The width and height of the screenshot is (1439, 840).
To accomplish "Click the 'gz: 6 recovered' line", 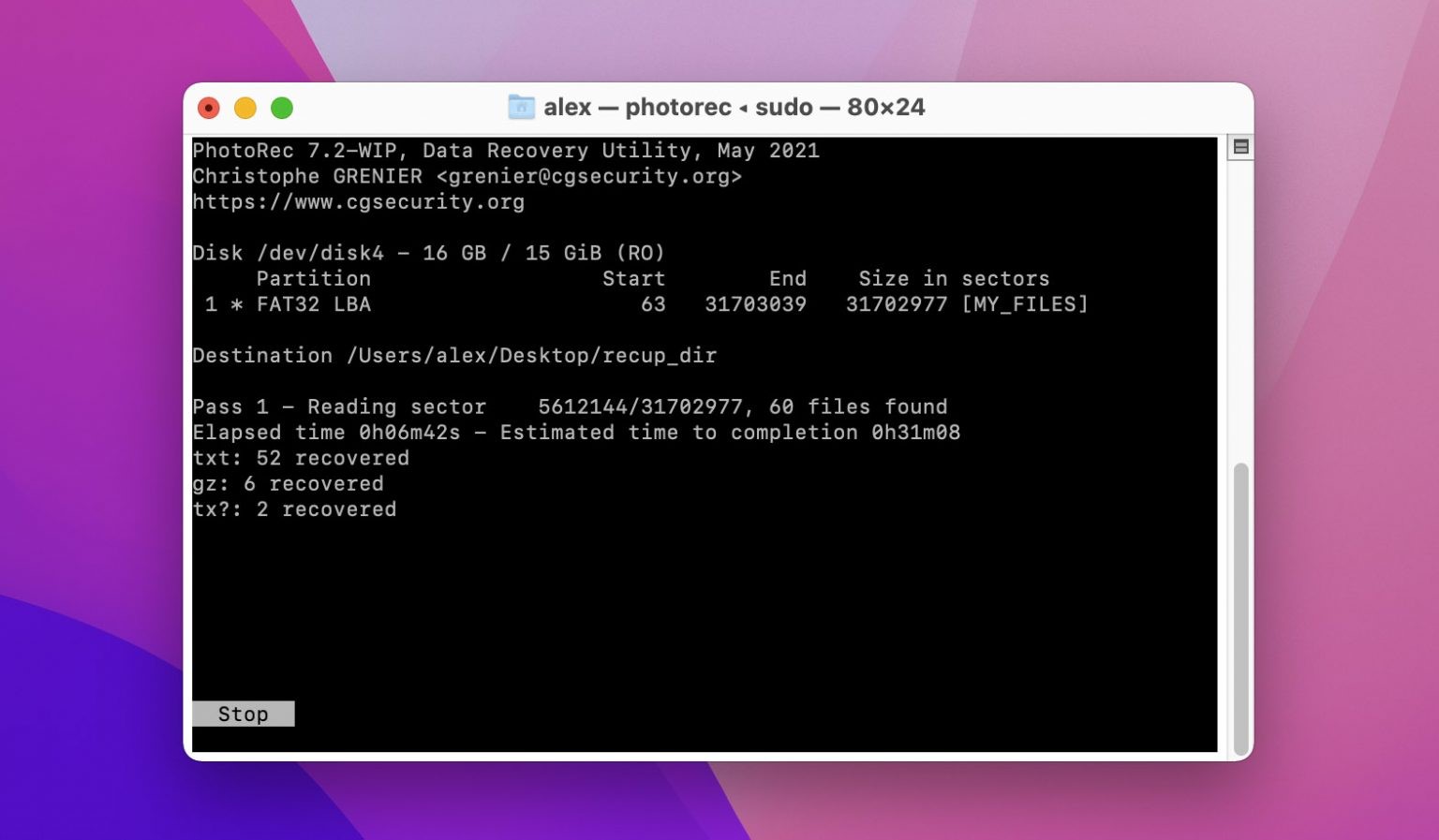I will coord(288,484).
